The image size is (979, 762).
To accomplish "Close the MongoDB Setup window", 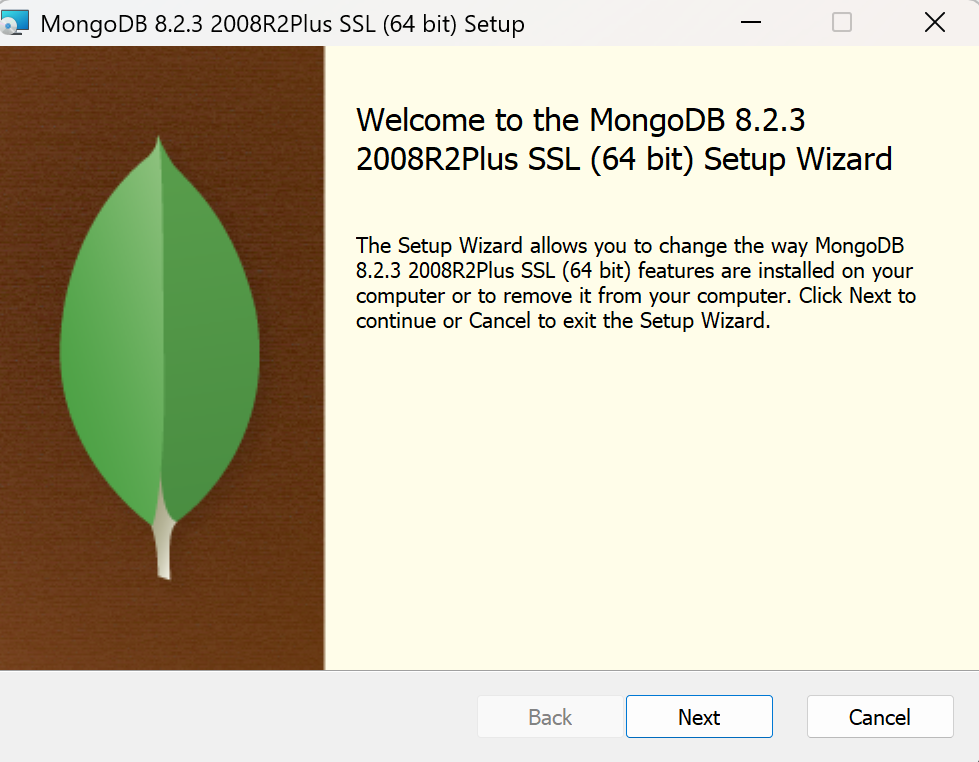I will point(935,22).
